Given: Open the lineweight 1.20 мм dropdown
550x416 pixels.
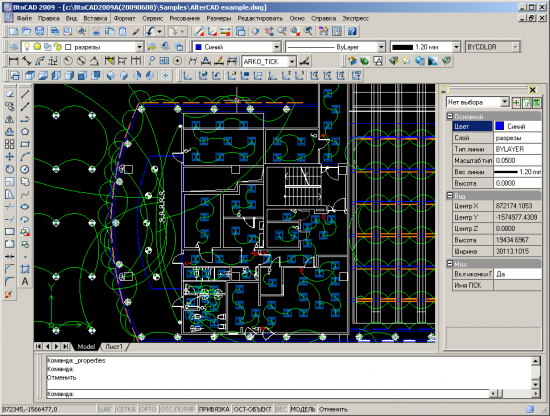Looking at the screenshot, I should [x=456, y=47].
